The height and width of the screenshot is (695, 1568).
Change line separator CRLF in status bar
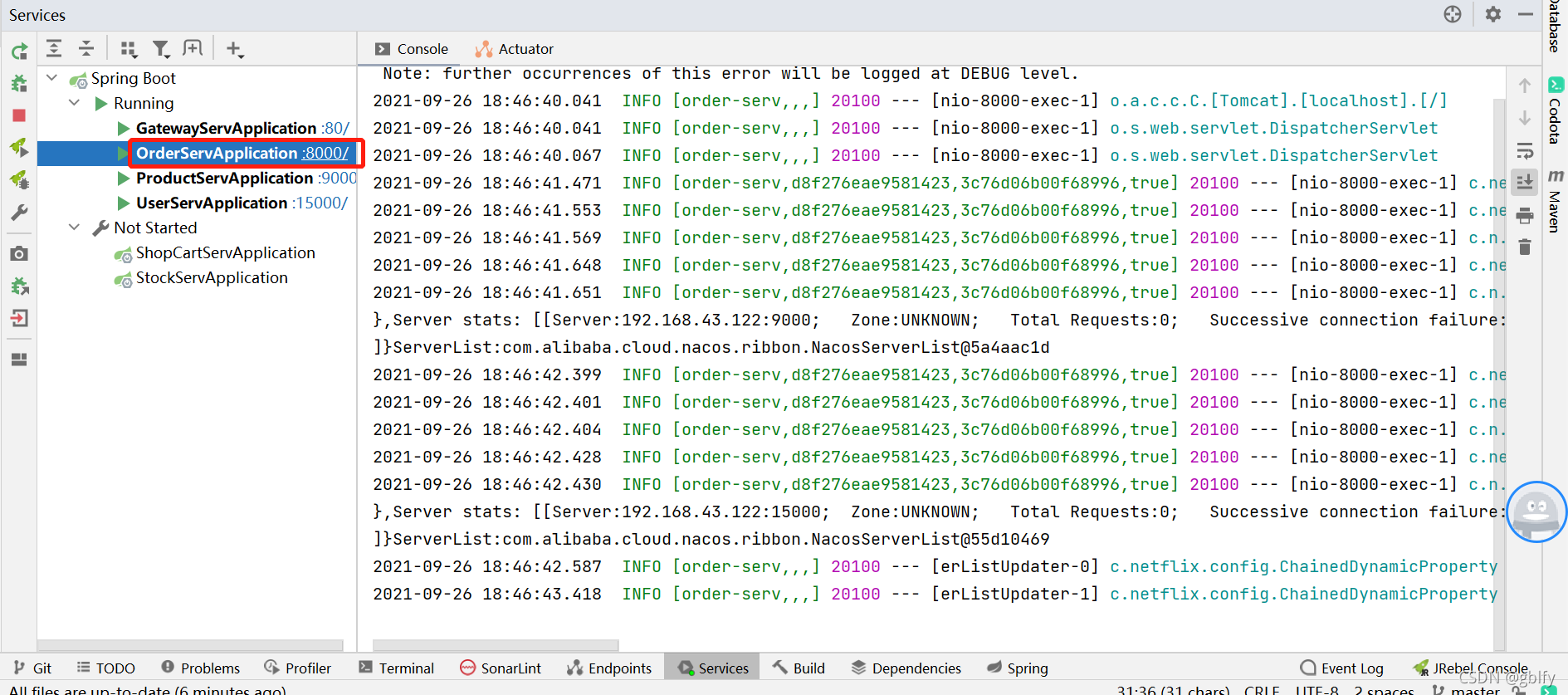(1262, 690)
